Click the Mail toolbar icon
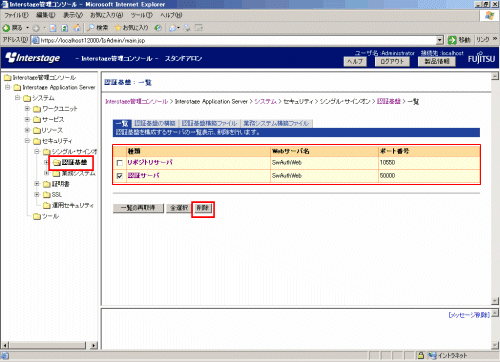The height and width of the screenshot is (362, 500). (173, 28)
